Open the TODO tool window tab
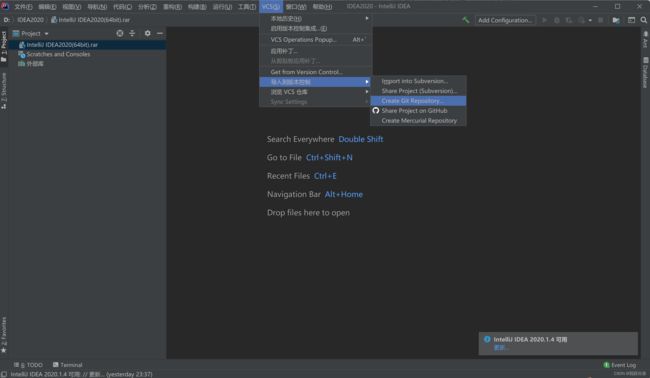This screenshot has width=650, height=378. pyautogui.click(x=28, y=365)
